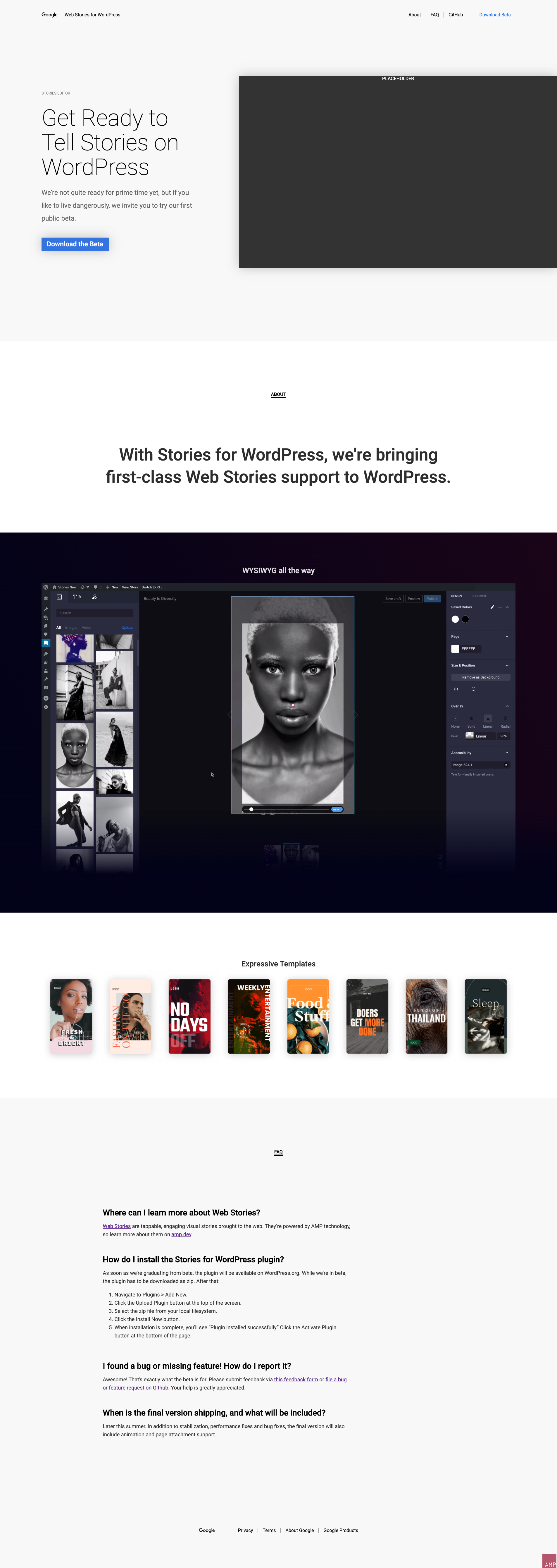This screenshot has width=557, height=1568.
Task: Collapse the Size & Position section
Action: point(507,665)
